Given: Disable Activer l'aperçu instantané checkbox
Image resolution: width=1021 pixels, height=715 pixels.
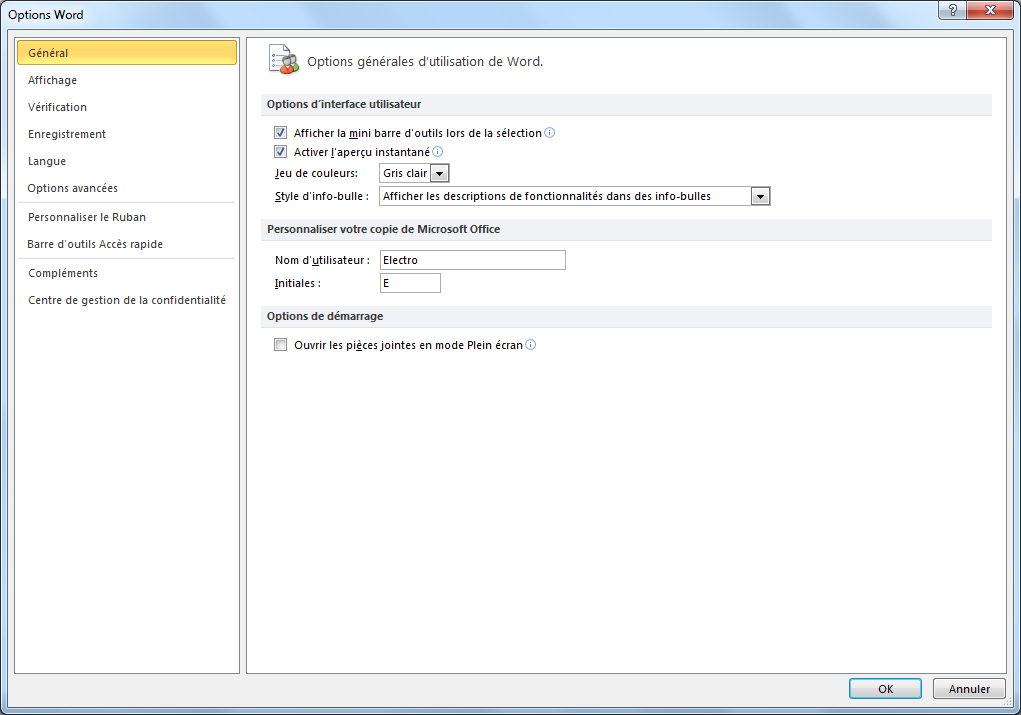Looking at the screenshot, I should point(280,152).
